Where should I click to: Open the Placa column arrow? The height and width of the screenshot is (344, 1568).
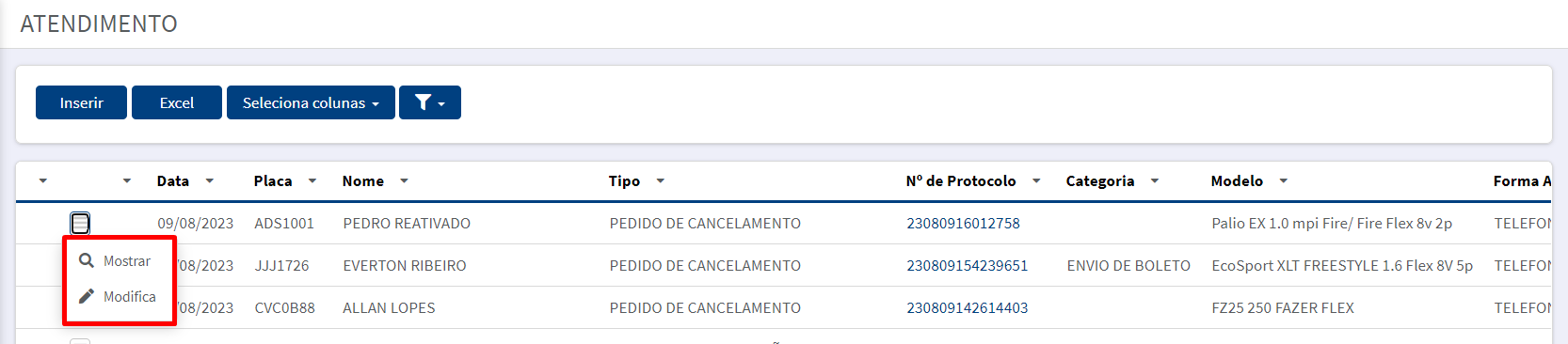pyautogui.click(x=312, y=180)
